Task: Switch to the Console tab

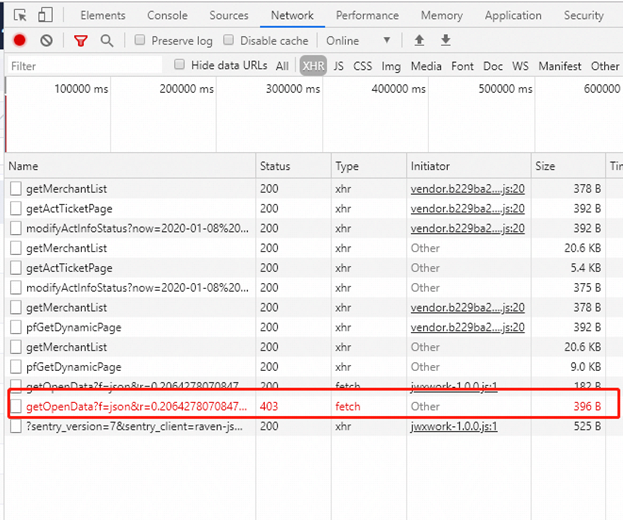Action: tap(167, 15)
